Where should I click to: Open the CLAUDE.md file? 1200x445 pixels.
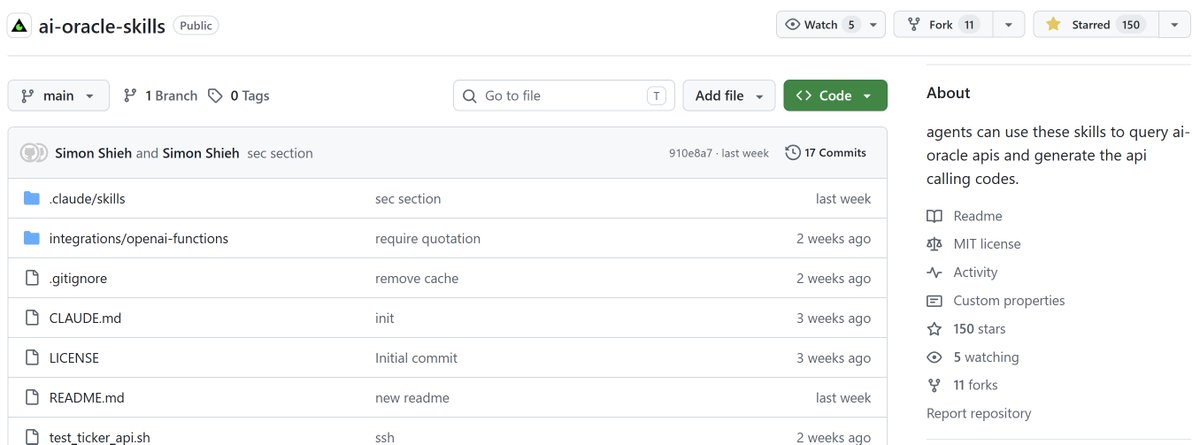click(x=85, y=318)
